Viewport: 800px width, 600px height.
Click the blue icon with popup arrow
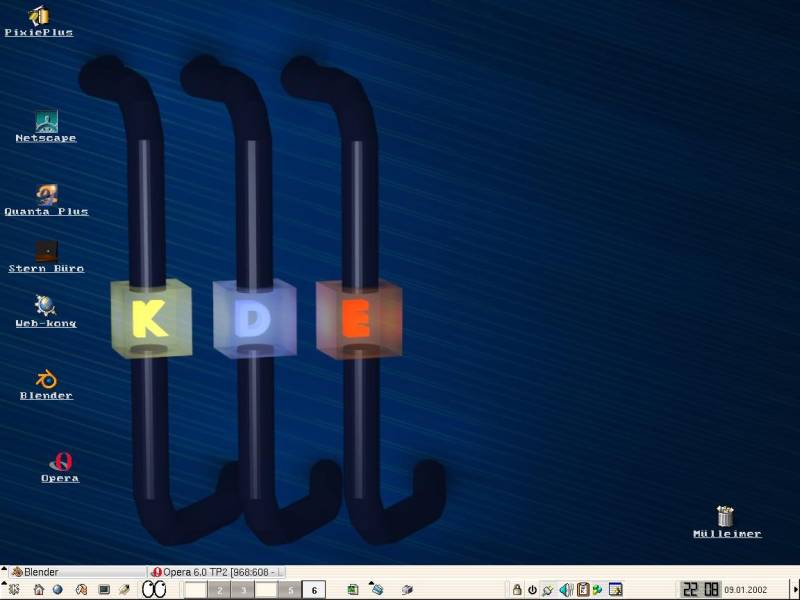377,589
